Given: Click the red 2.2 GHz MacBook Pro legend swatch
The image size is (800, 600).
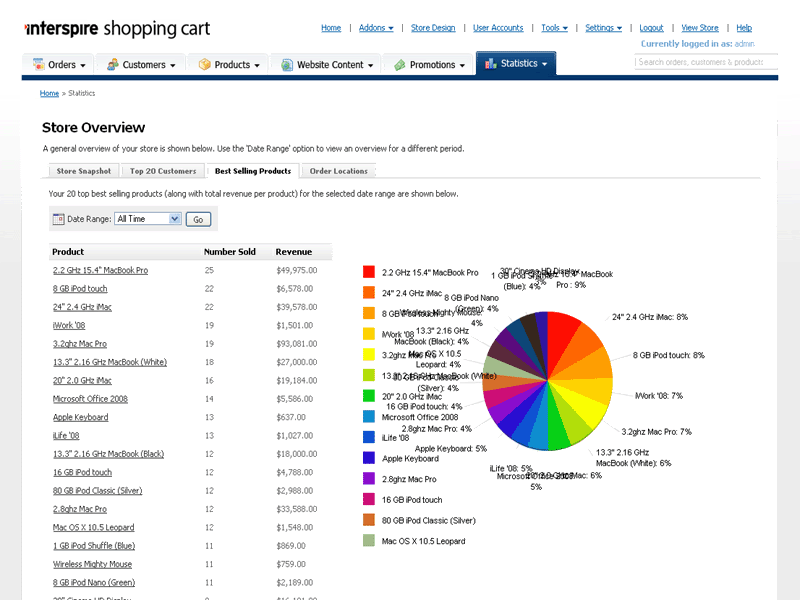Looking at the screenshot, I should click(x=369, y=271).
